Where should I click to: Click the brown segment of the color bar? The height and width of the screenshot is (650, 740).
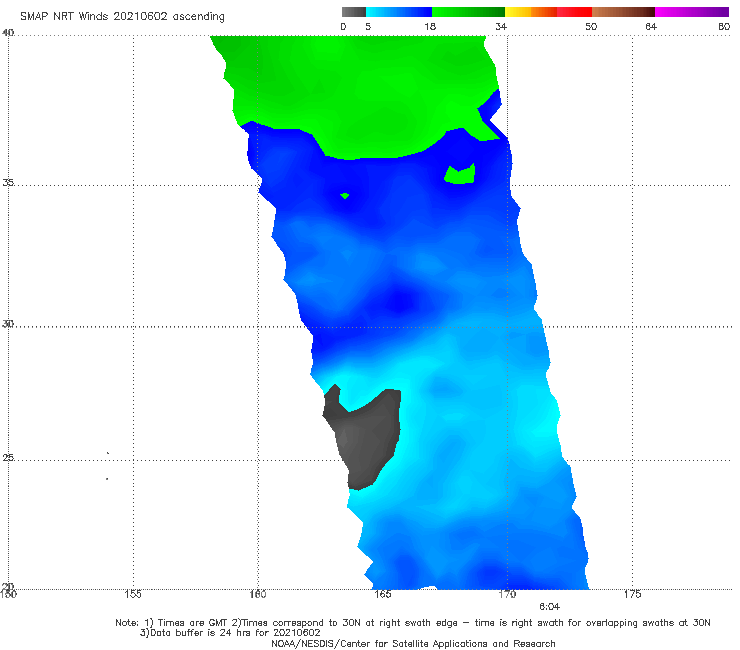(623, 12)
